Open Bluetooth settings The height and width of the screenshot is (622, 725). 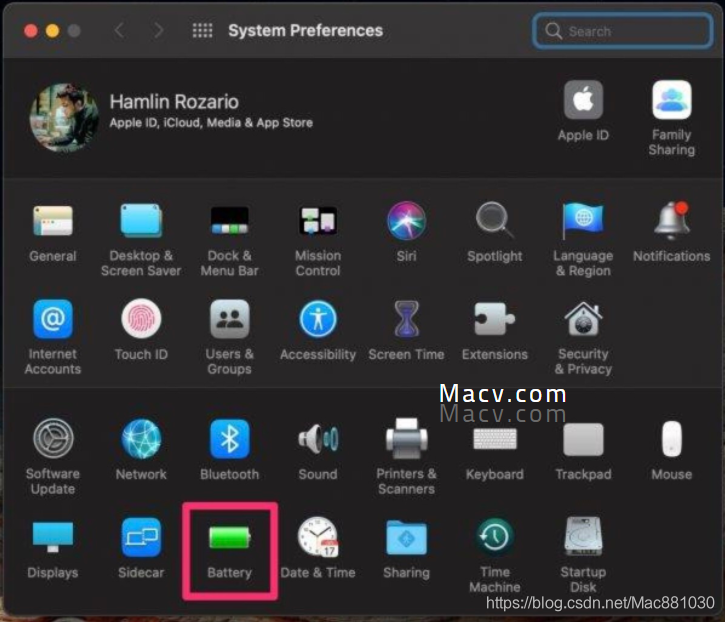click(229, 438)
